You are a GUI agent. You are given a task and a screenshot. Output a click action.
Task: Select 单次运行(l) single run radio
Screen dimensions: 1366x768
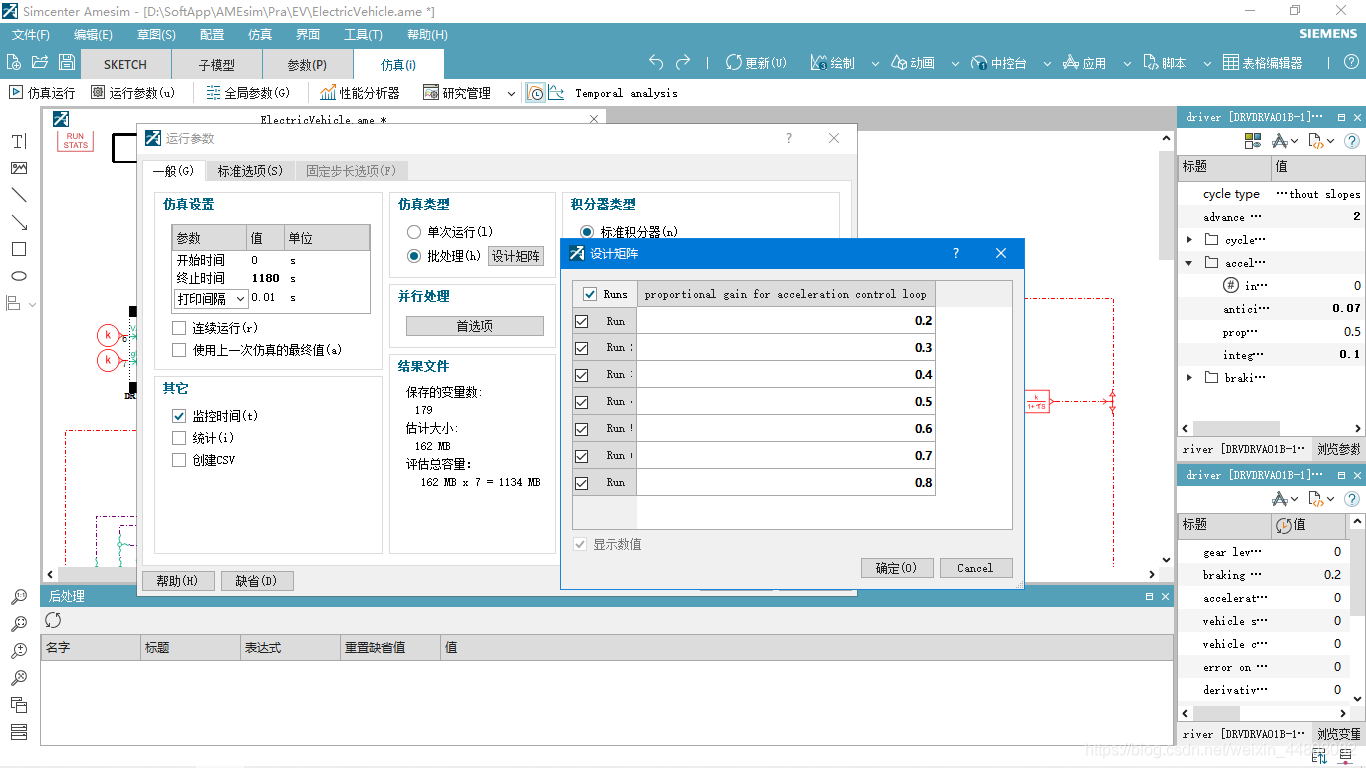pos(414,232)
